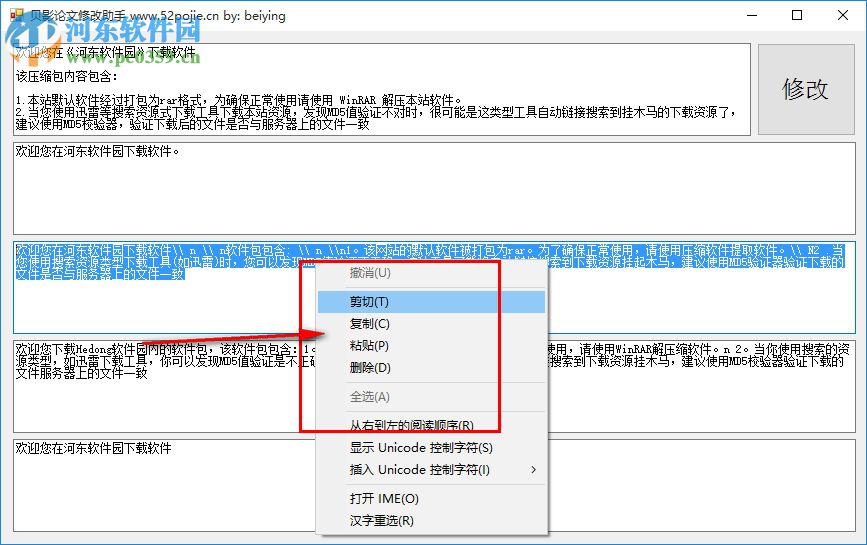Select 粘贴(P) in the context menu
This screenshot has height=545, width=867.
(431, 346)
